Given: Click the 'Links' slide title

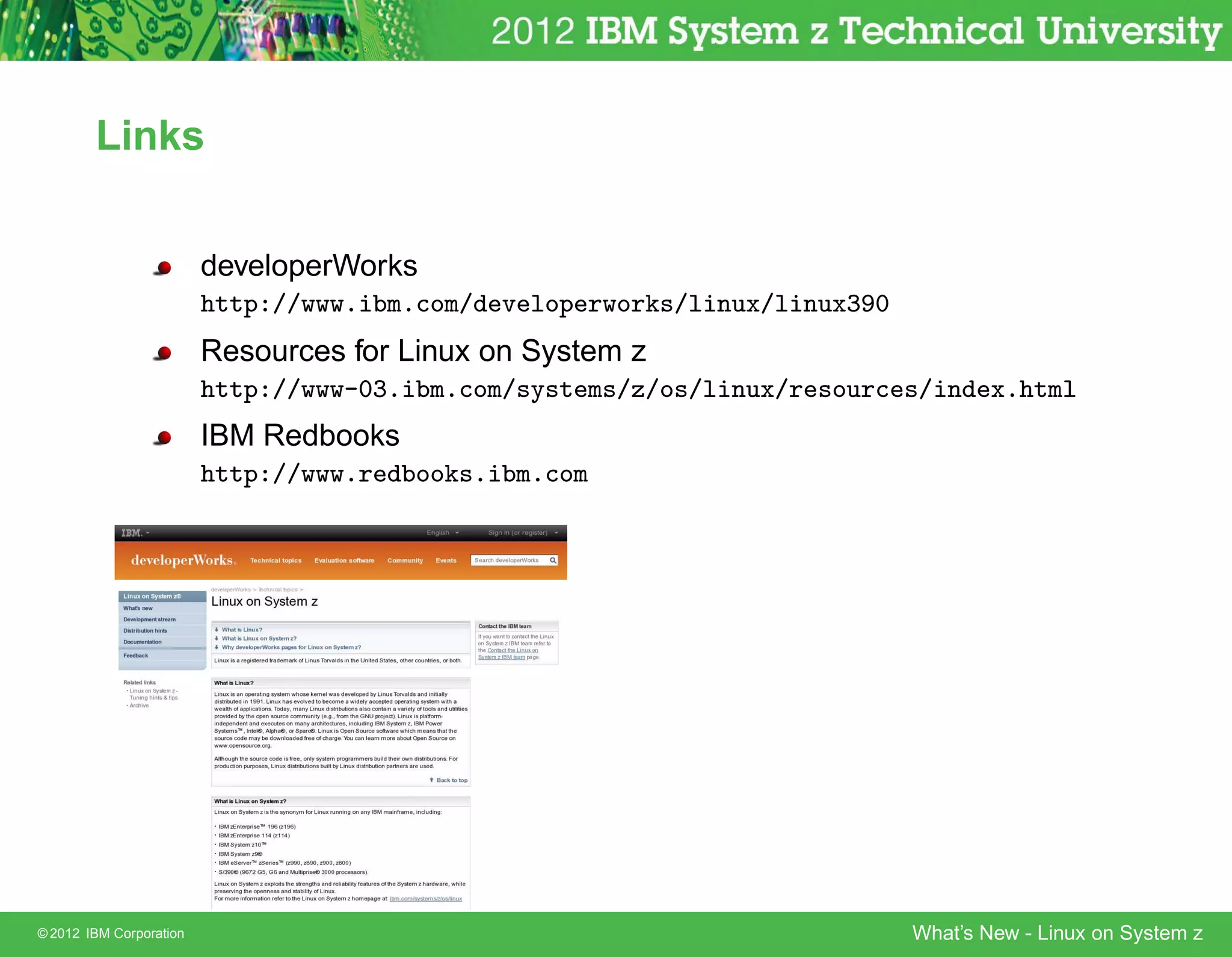Looking at the screenshot, I should point(150,135).
